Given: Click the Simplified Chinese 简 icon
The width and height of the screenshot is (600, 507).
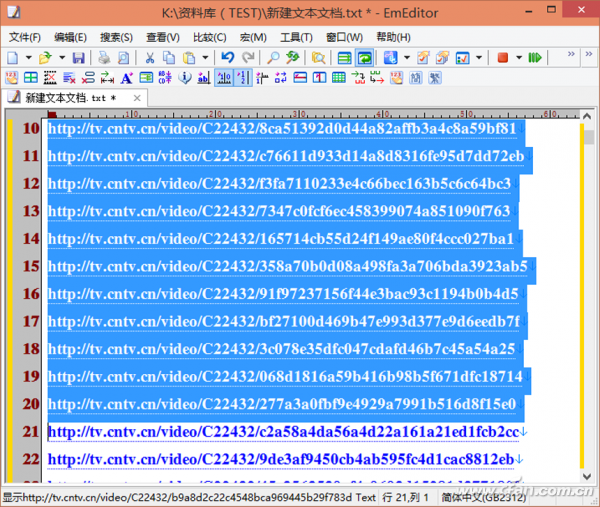Looking at the screenshot, I should (416, 78).
